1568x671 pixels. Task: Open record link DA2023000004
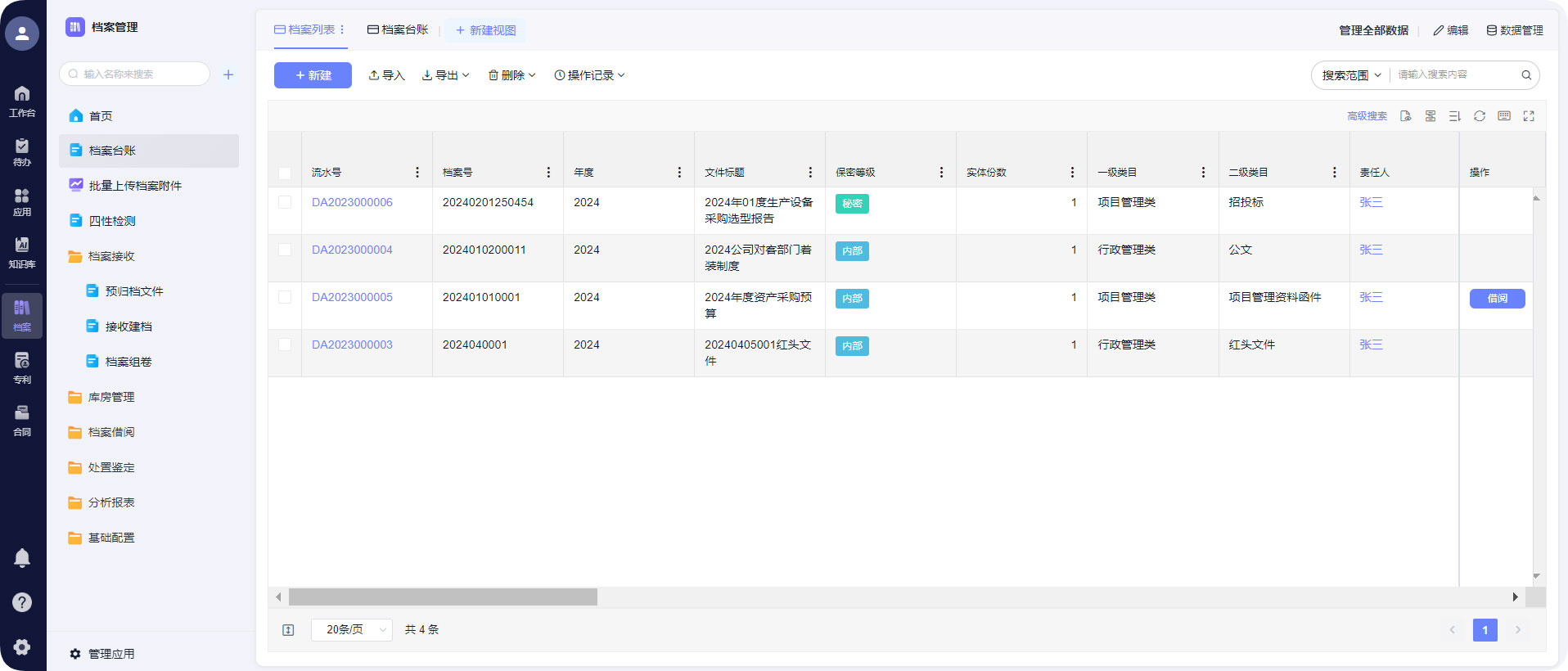352,250
